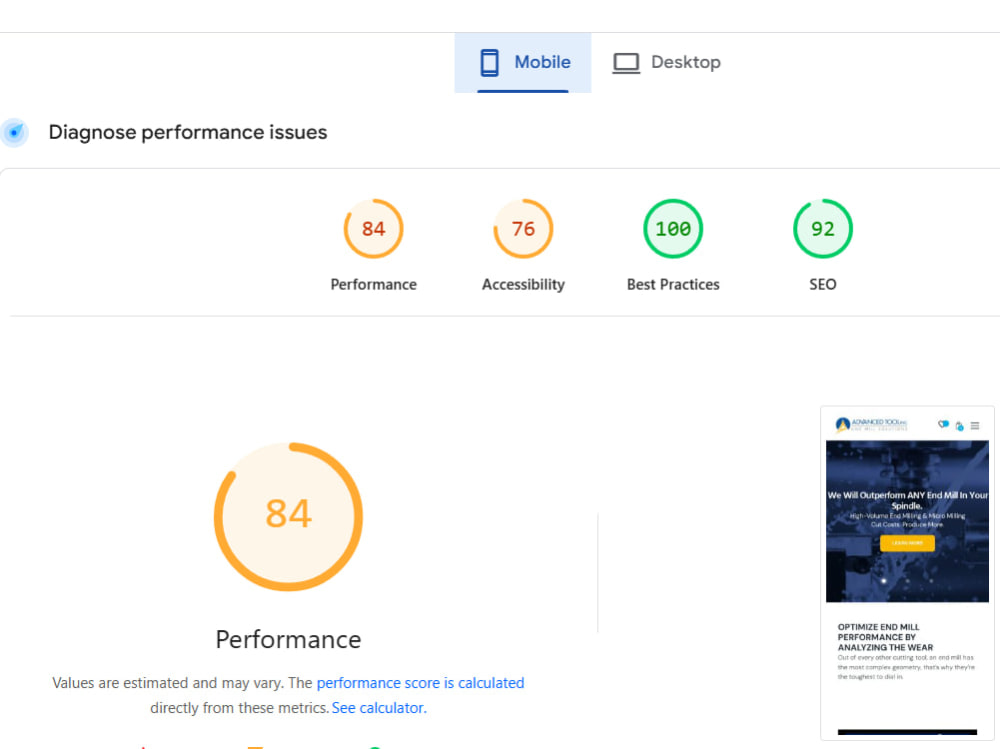Jump to Performance score gauge 84
Image resolution: width=1000 pixels, height=749 pixels.
(373, 228)
